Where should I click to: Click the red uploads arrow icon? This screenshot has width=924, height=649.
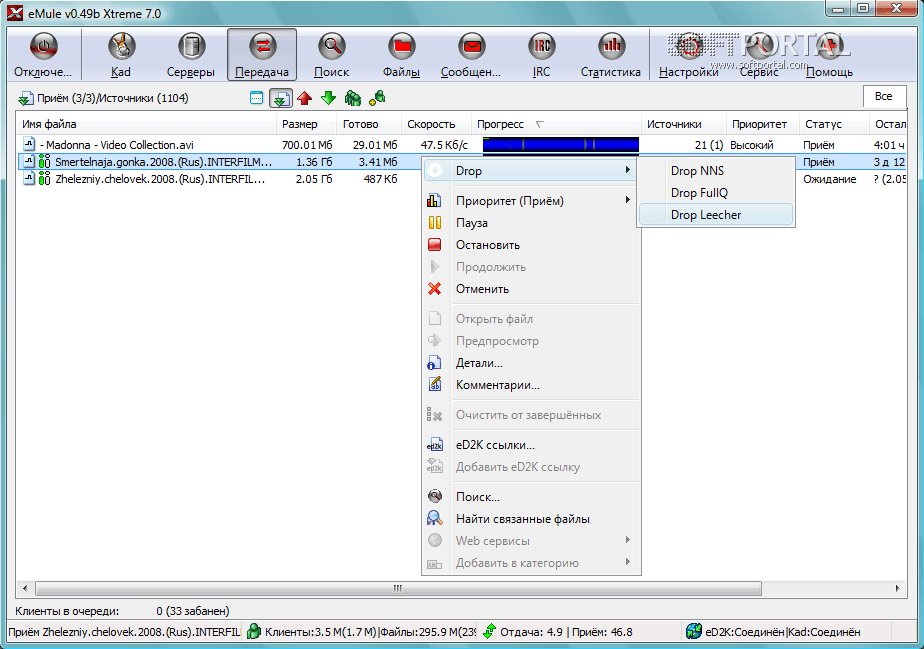[x=305, y=98]
